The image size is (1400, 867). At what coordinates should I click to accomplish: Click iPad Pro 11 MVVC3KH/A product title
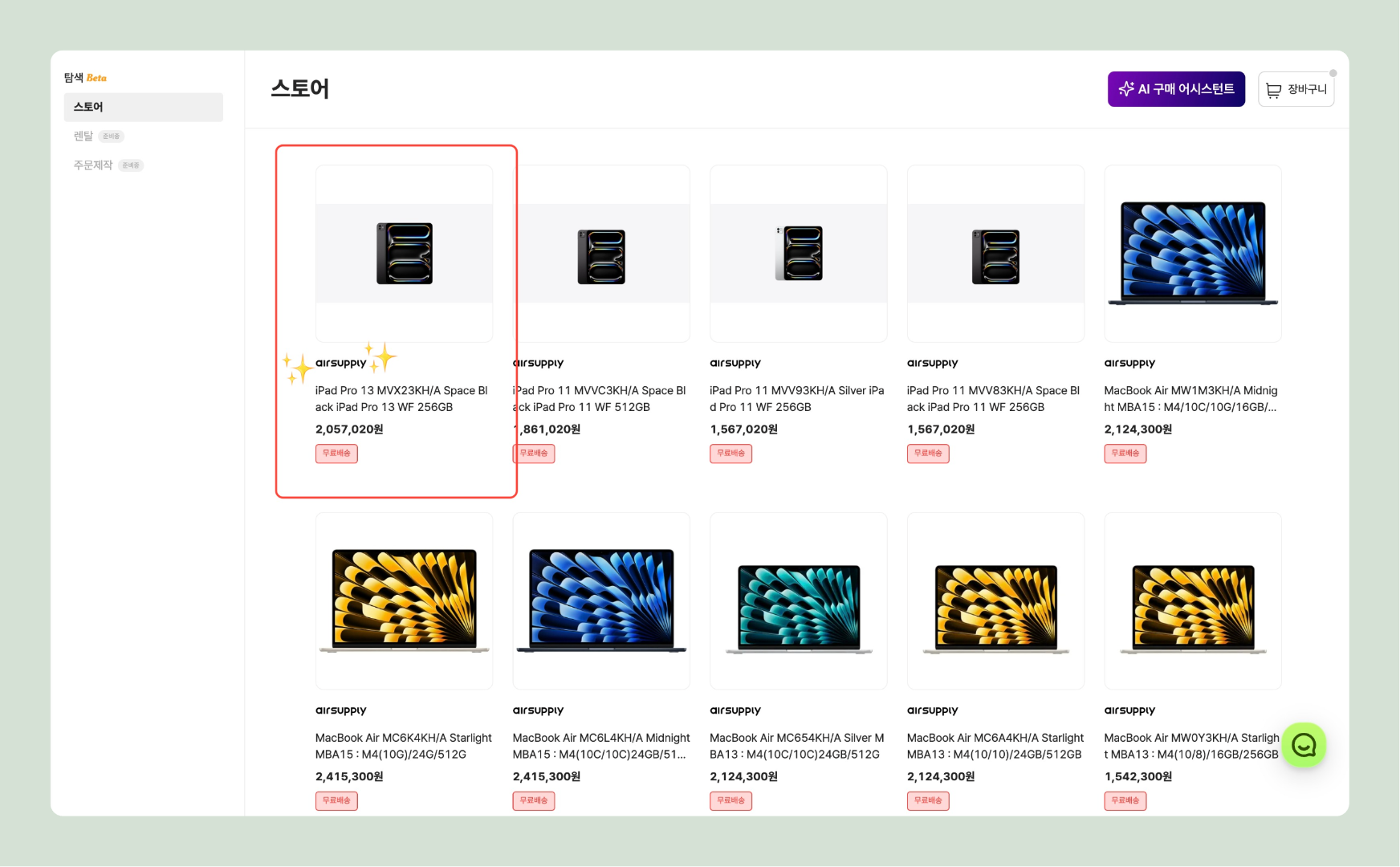(600, 399)
